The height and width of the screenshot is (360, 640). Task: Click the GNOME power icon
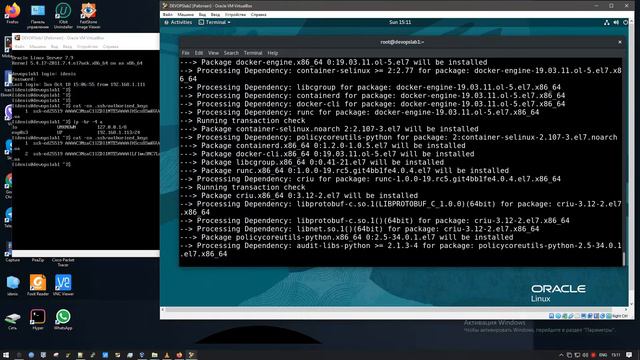tap(625, 22)
